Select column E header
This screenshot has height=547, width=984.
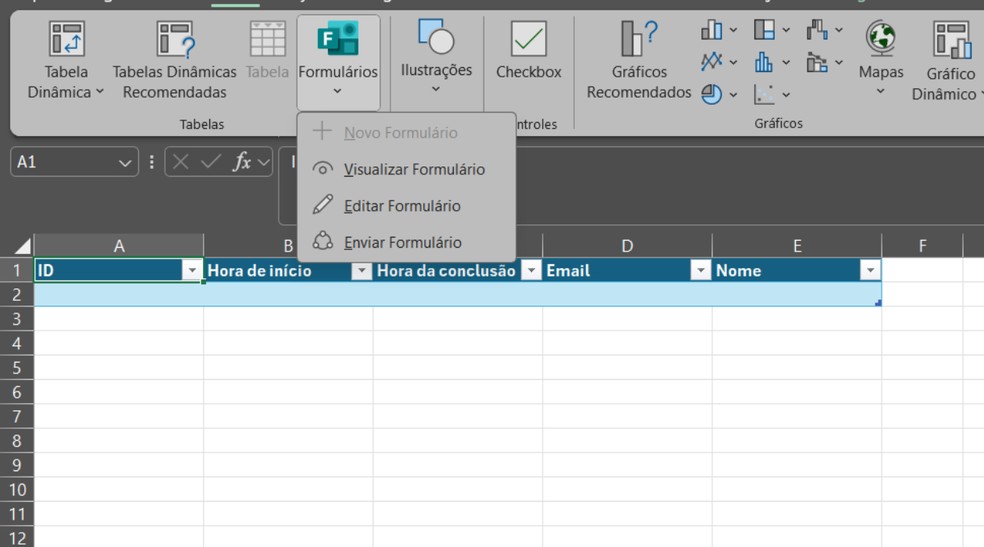coord(796,246)
